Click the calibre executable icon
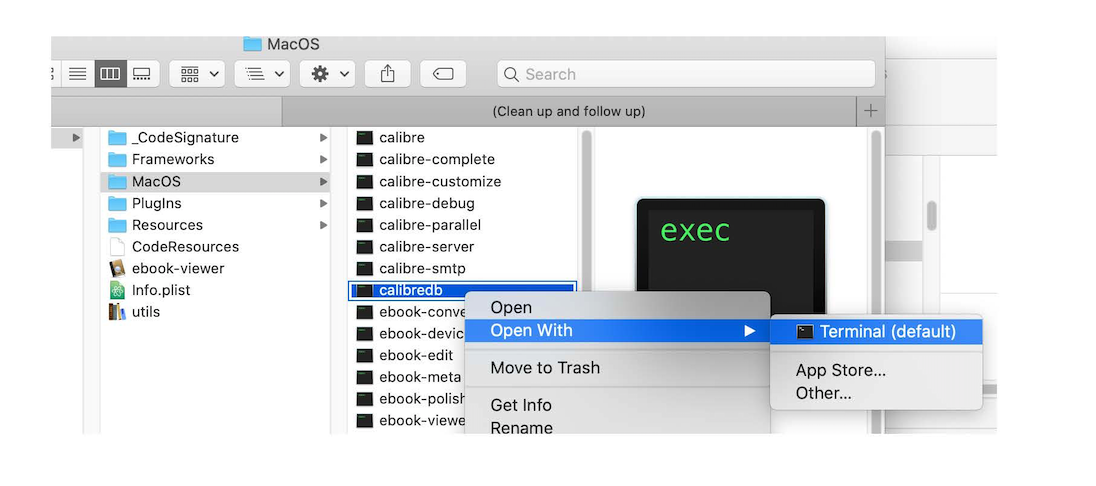Screen dimensions: 1096x486 pos(364,138)
